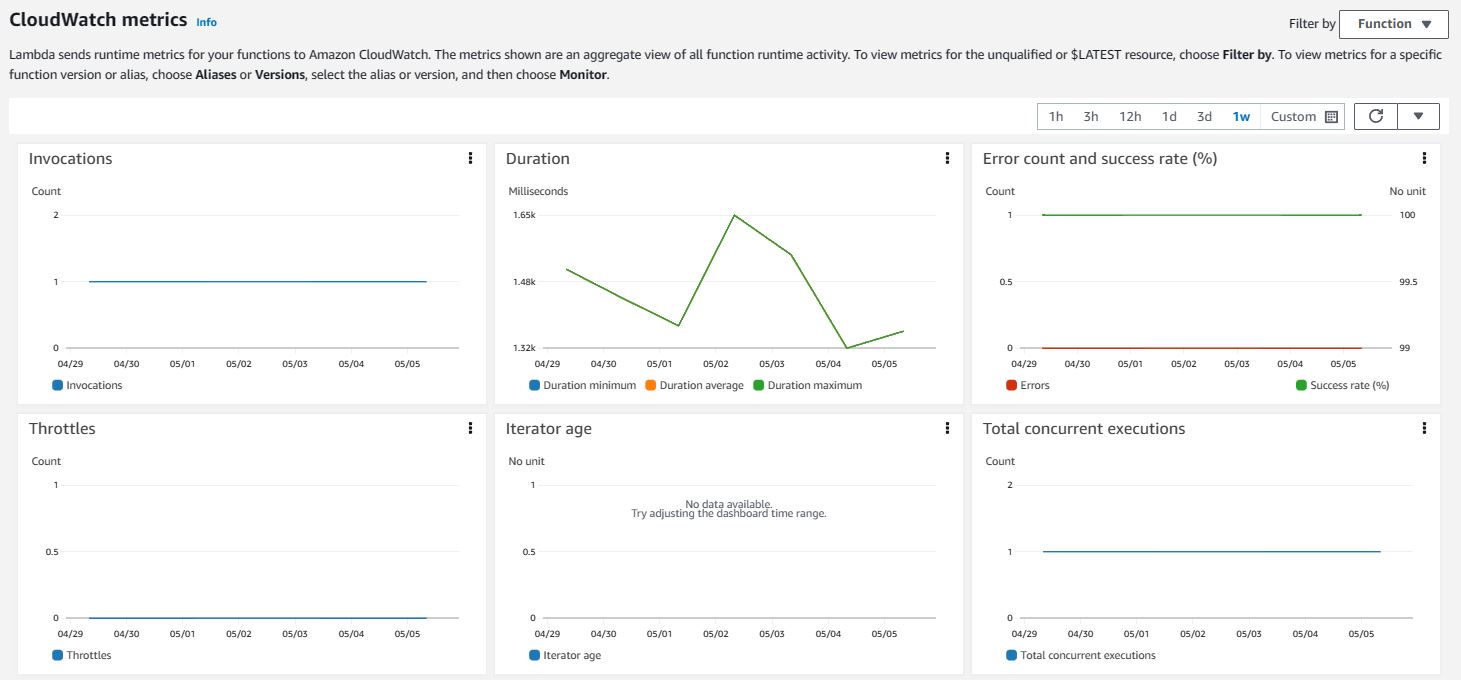
Task: Toggle the Duration minimum legend swatch
Action: click(534, 385)
